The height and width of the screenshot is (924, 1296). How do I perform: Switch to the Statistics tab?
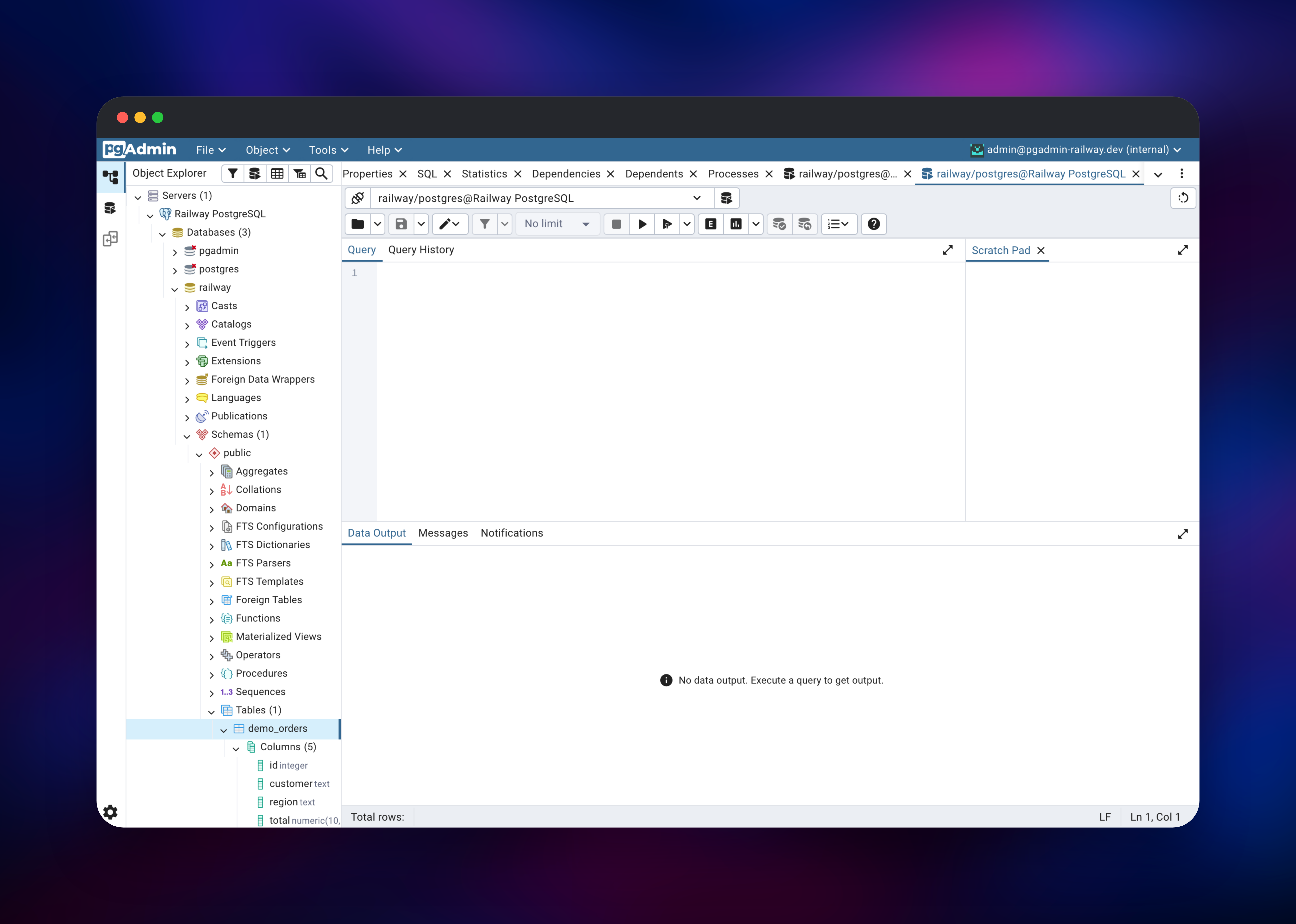(484, 174)
